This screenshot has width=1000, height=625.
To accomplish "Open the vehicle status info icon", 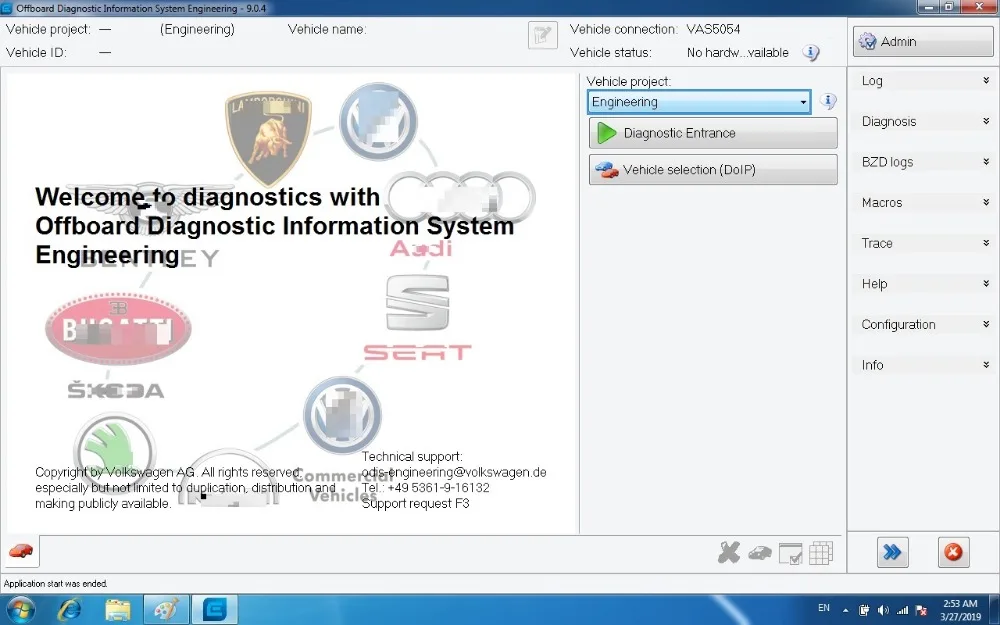I will (811, 53).
